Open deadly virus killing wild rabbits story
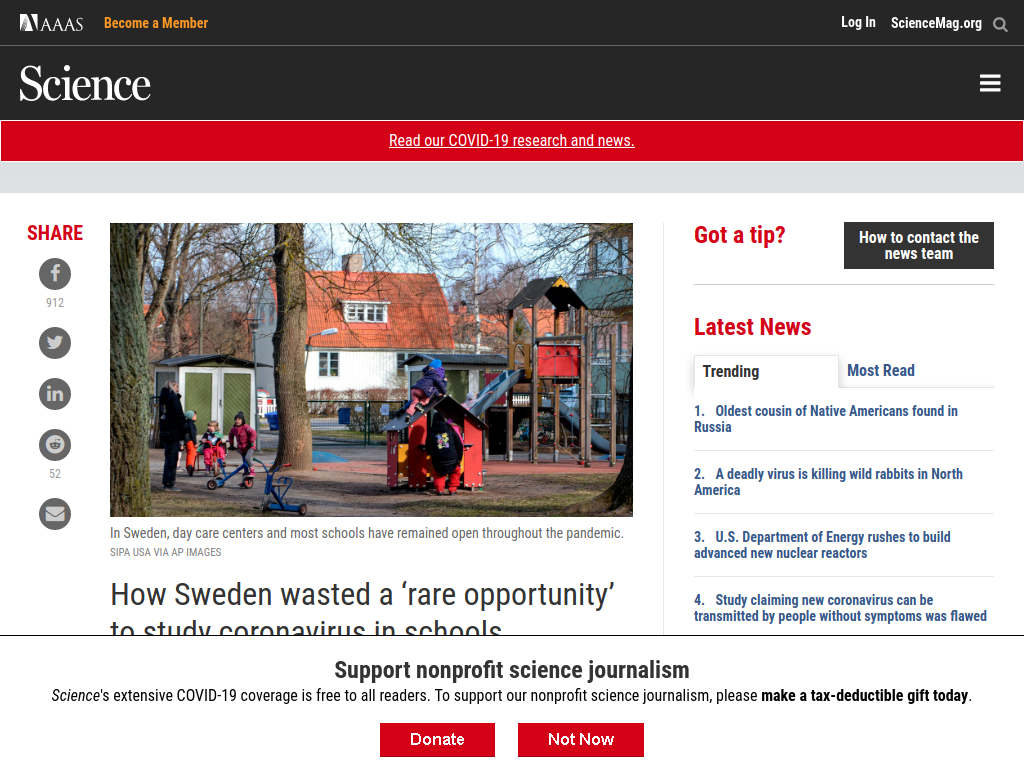This screenshot has width=1024, height=768. click(x=828, y=482)
